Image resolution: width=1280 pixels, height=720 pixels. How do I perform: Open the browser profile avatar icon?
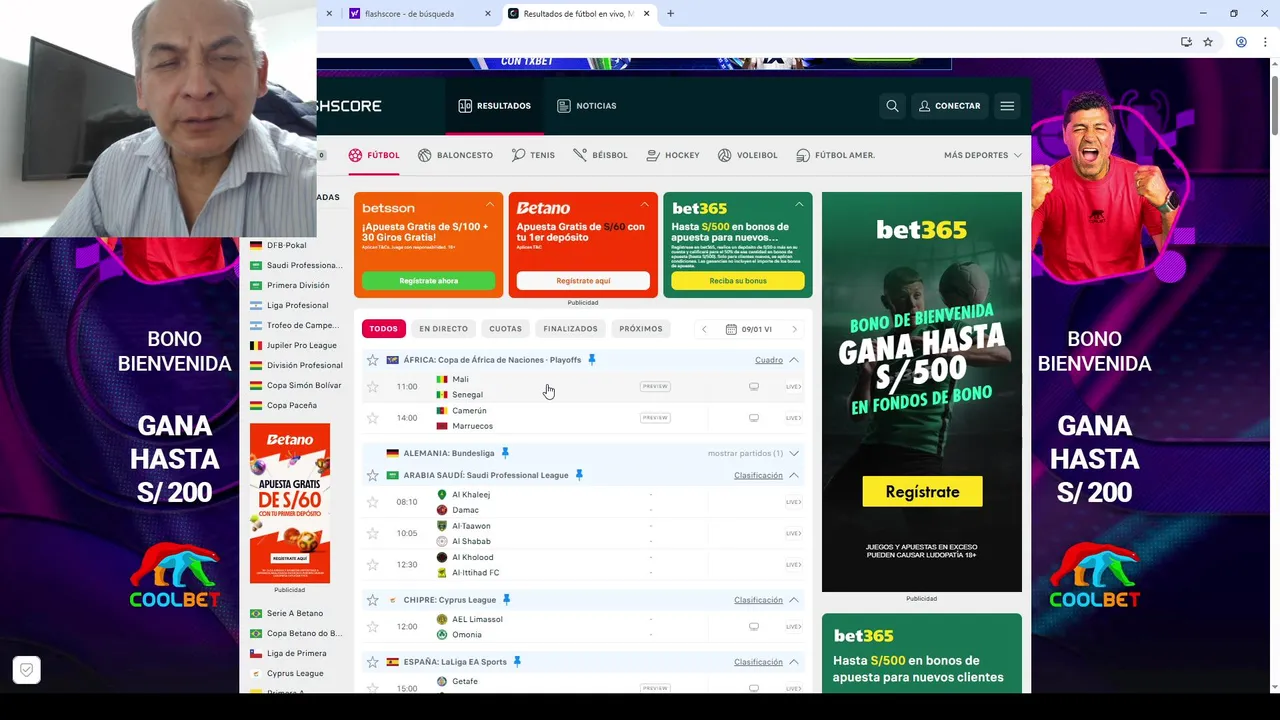click(1241, 42)
